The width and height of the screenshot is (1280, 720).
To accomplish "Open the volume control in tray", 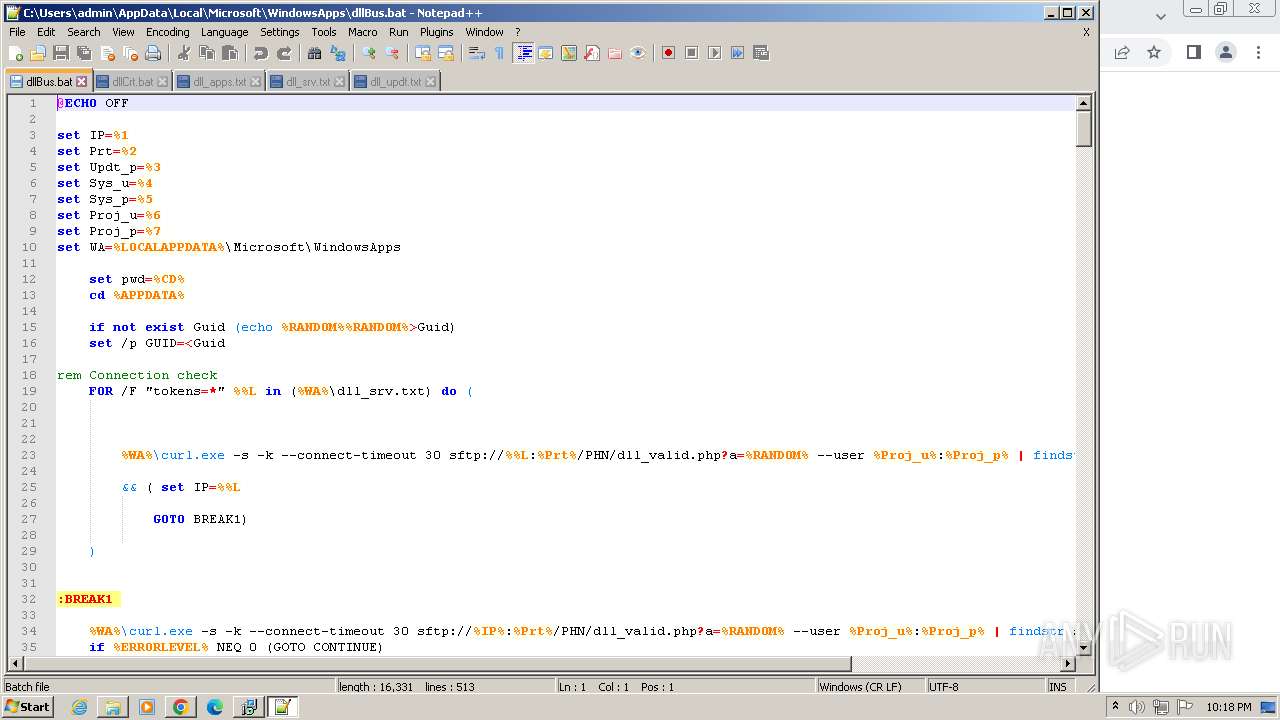I will click(x=1137, y=707).
